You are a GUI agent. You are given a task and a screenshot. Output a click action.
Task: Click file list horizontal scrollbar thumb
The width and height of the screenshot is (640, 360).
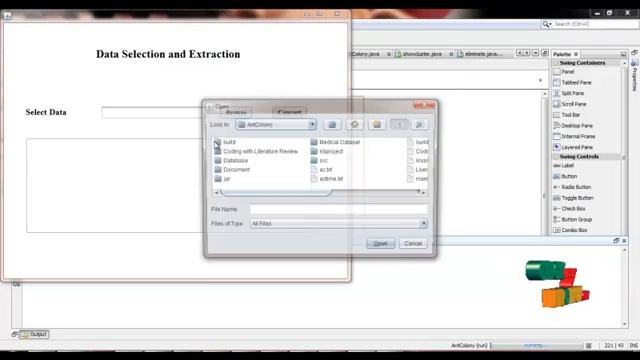[x=276, y=192]
